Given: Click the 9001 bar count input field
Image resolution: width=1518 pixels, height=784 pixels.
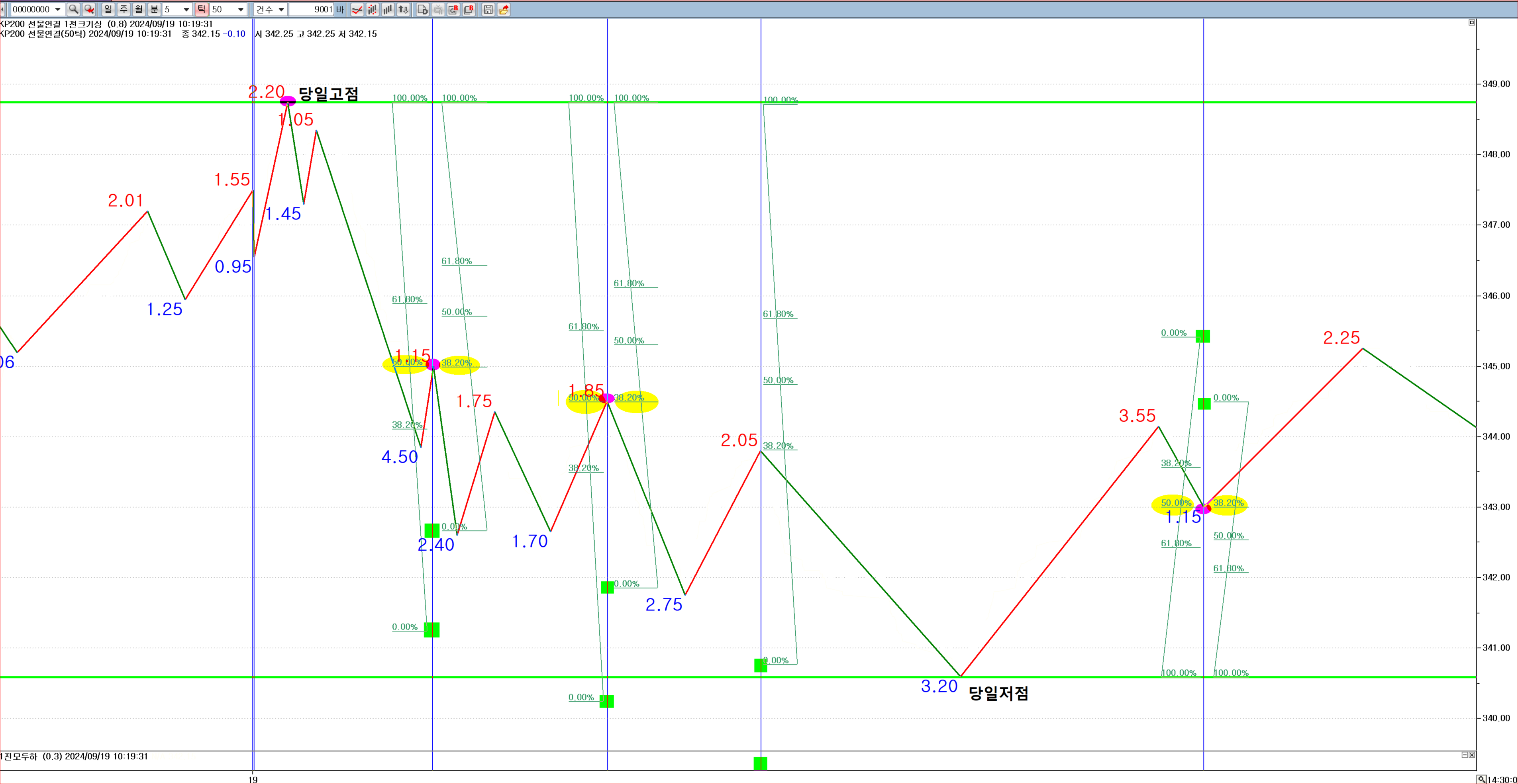Looking at the screenshot, I should point(311,10).
